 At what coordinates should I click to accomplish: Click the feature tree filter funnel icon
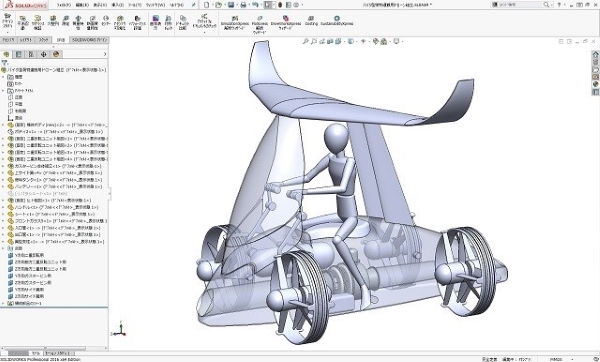(x=5, y=63)
